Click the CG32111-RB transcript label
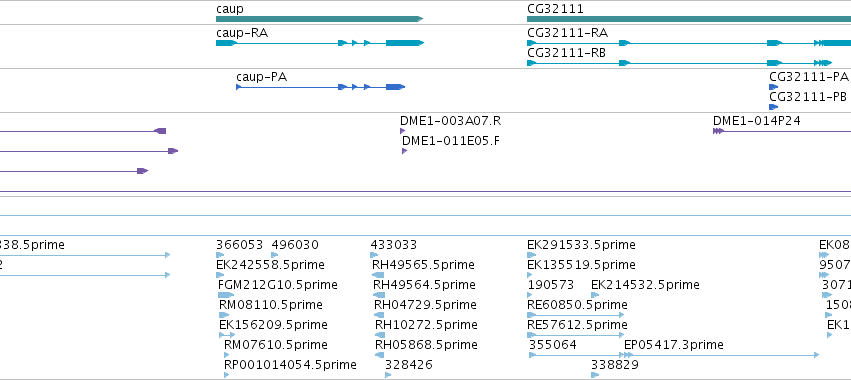The width and height of the screenshot is (851, 380). coord(567,53)
